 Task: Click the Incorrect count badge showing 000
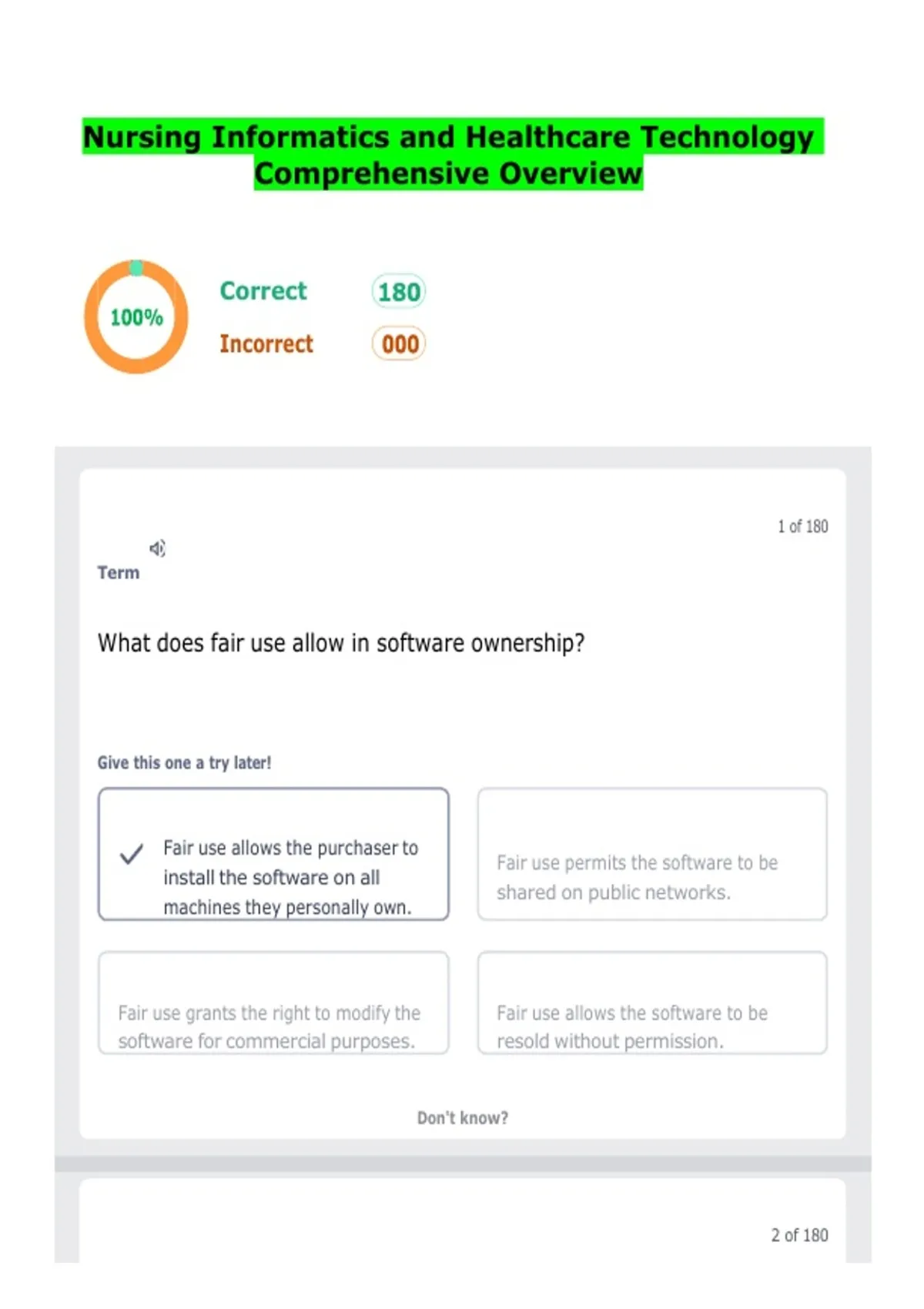(x=399, y=343)
